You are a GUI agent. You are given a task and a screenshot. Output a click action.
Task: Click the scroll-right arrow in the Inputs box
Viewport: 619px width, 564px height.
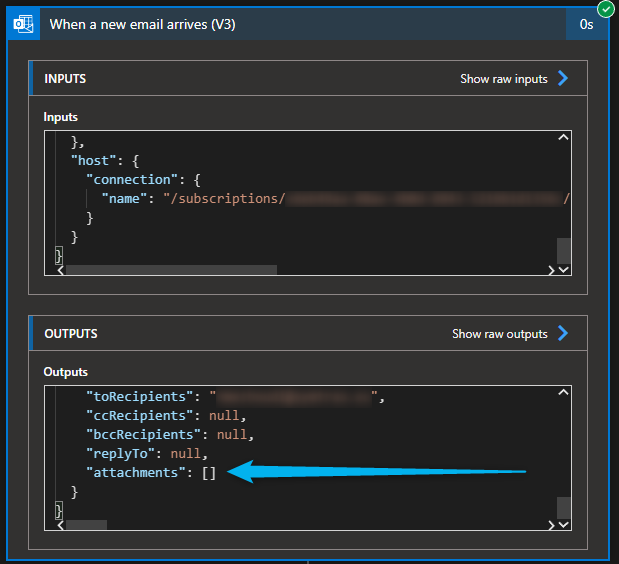click(551, 270)
